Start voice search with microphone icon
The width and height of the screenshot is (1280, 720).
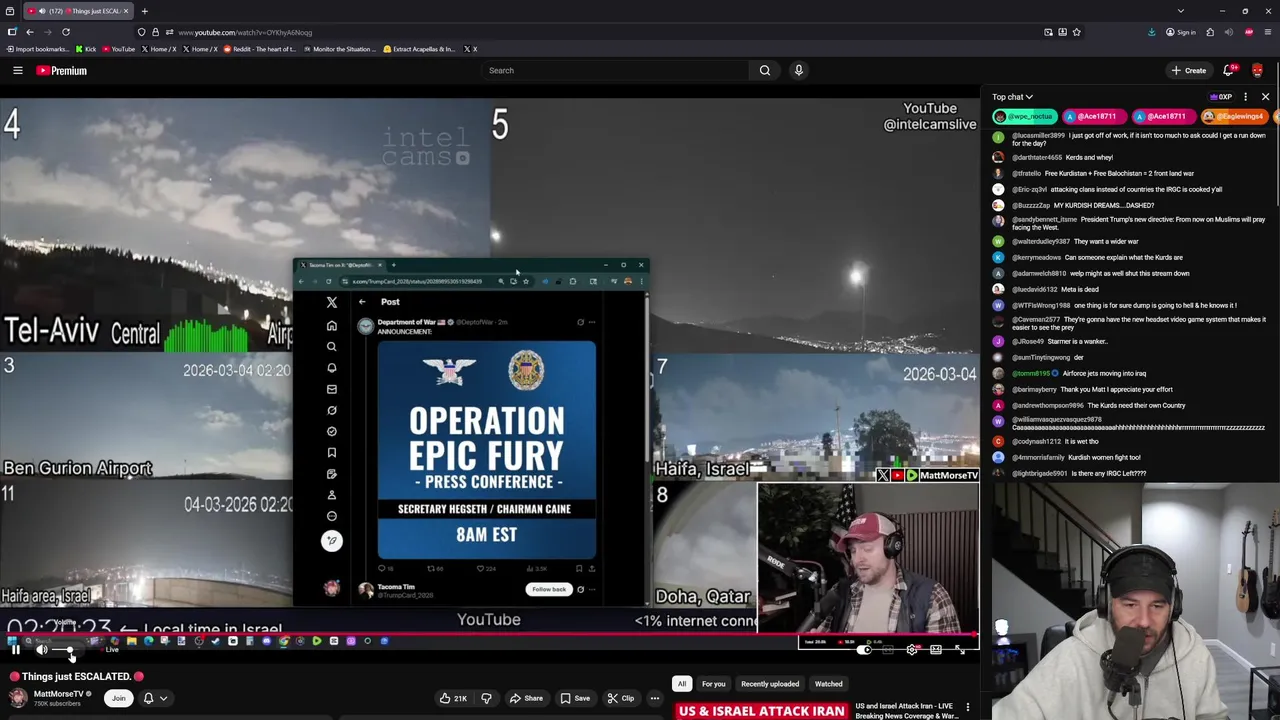798,70
